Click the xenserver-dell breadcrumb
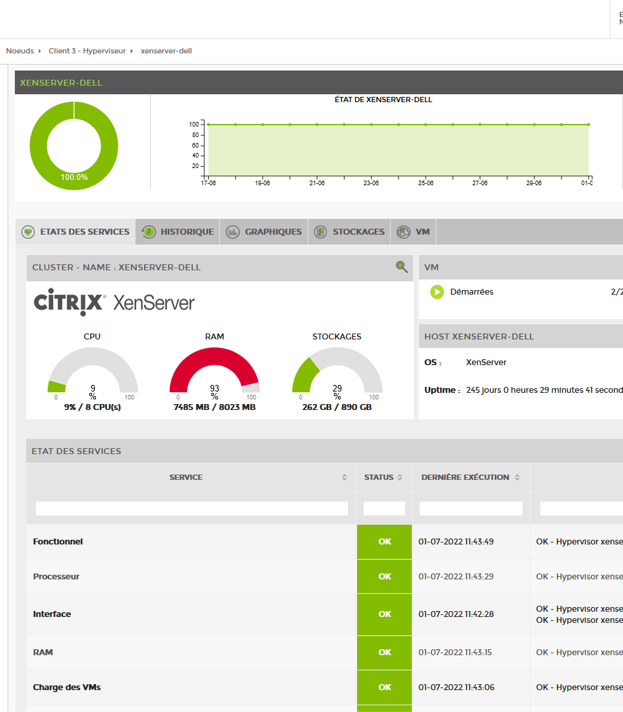The image size is (623, 712). coord(166,51)
